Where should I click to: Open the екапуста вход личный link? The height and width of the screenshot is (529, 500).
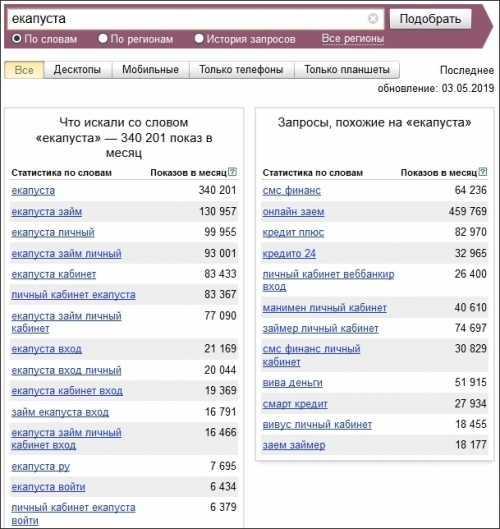click(x=66, y=370)
